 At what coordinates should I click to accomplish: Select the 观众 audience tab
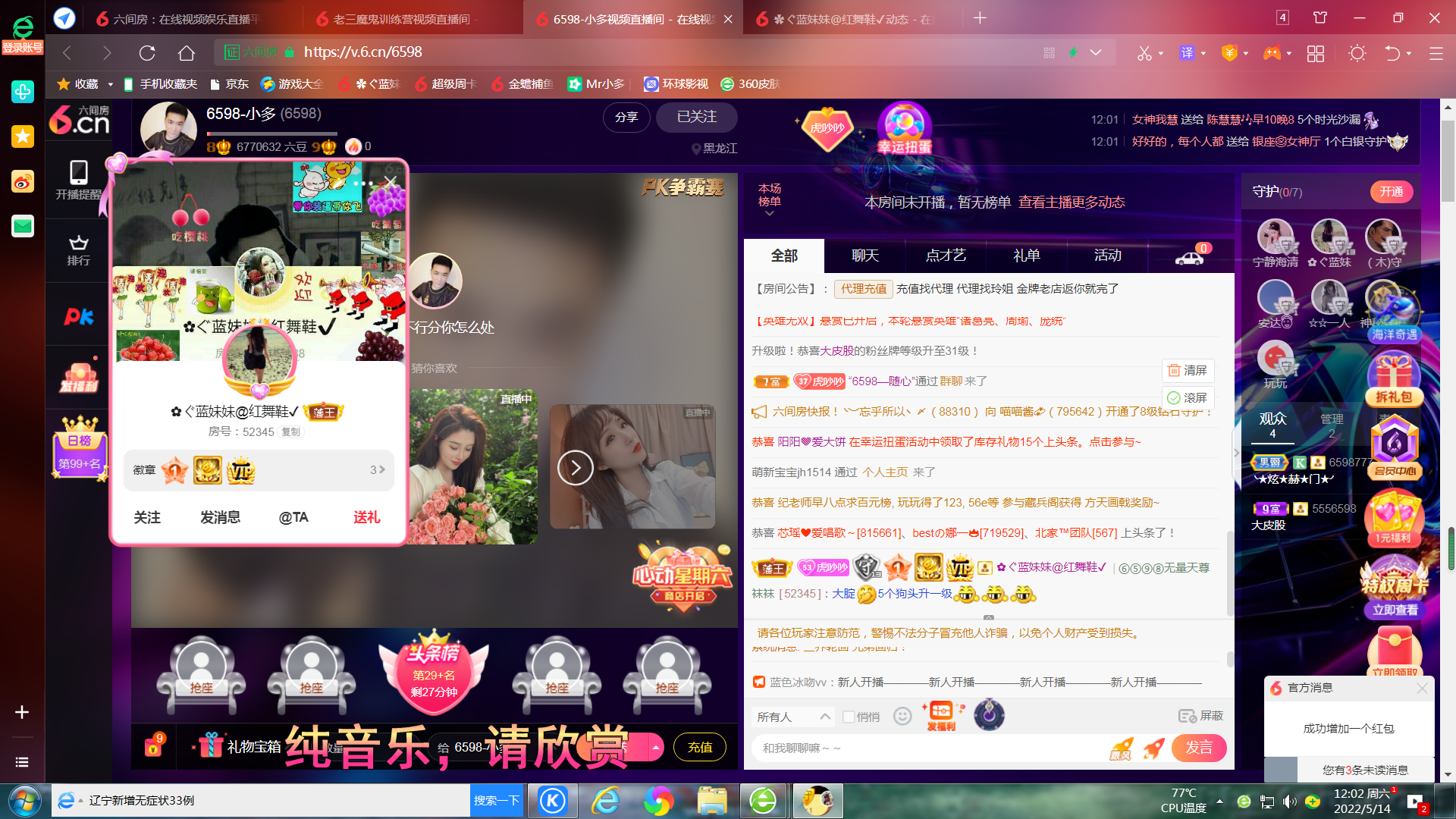1272,425
